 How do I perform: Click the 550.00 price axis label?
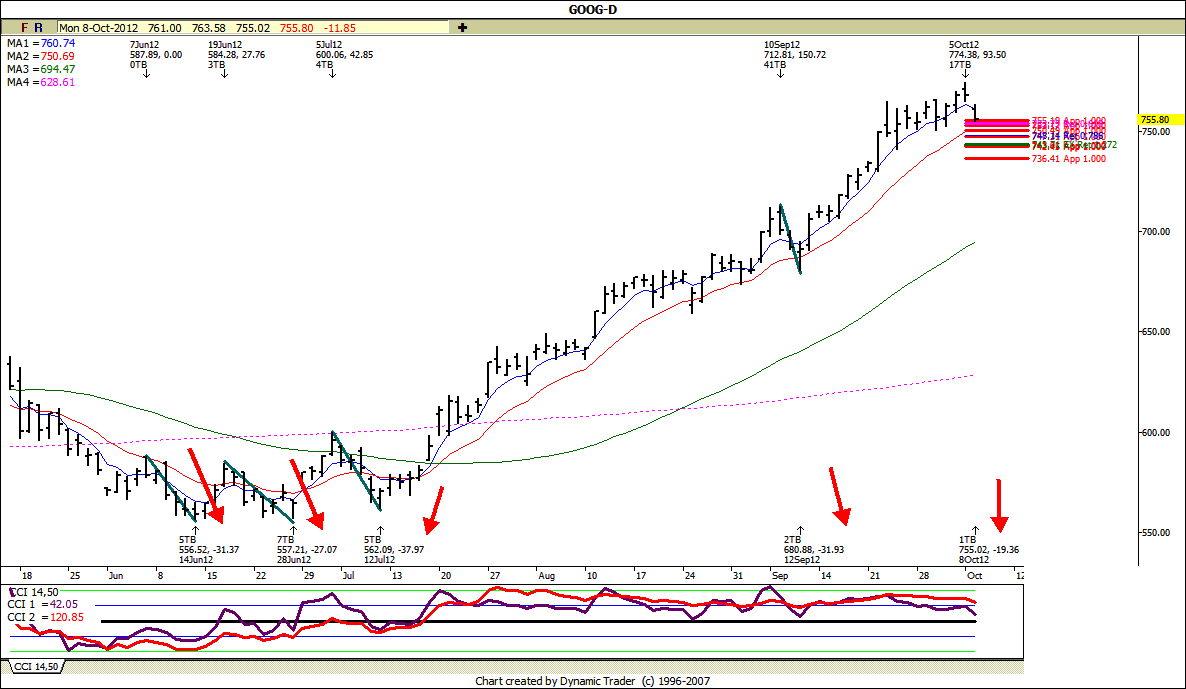(1155, 532)
